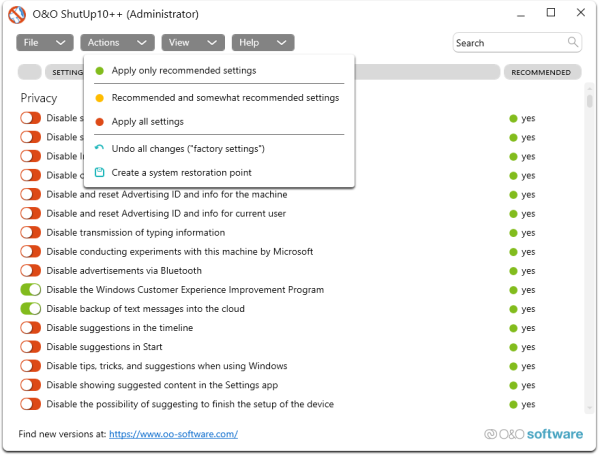Image resolution: width=600 pixels, height=457 pixels.
Task: Click the blank column header button at left
Action: point(29,72)
